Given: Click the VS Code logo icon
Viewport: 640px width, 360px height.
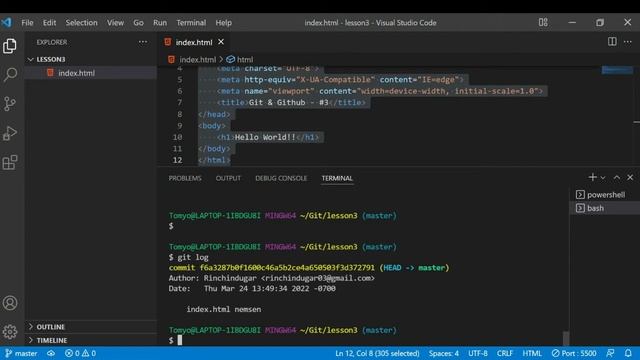Looking at the screenshot, I should [6, 22].
